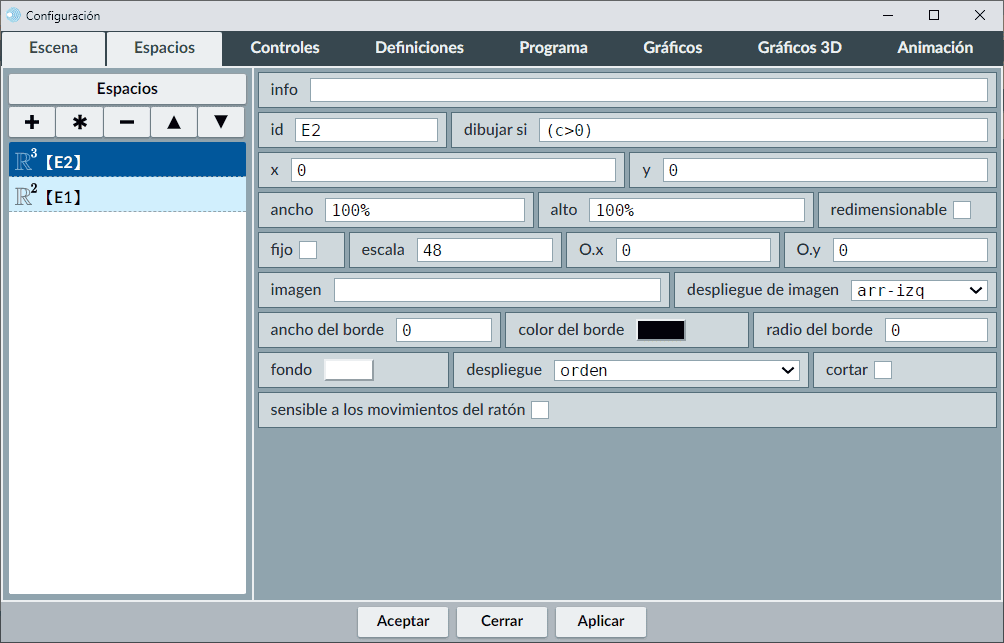The image size is (1004, 643).
Task: Click the minus icon to delete the space
Action: point(127,122)
